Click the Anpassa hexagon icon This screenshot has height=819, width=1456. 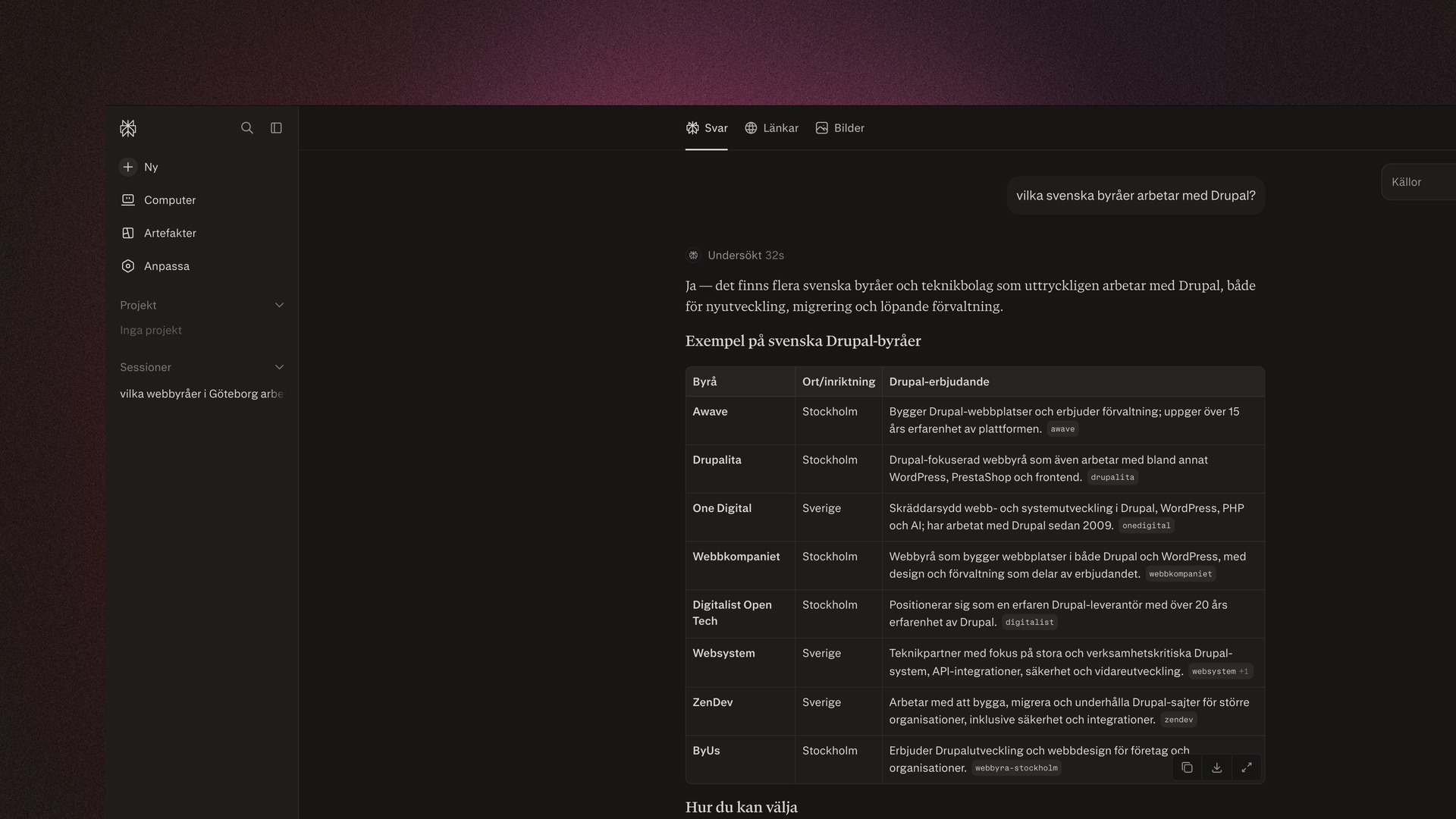tap(128, 266)
